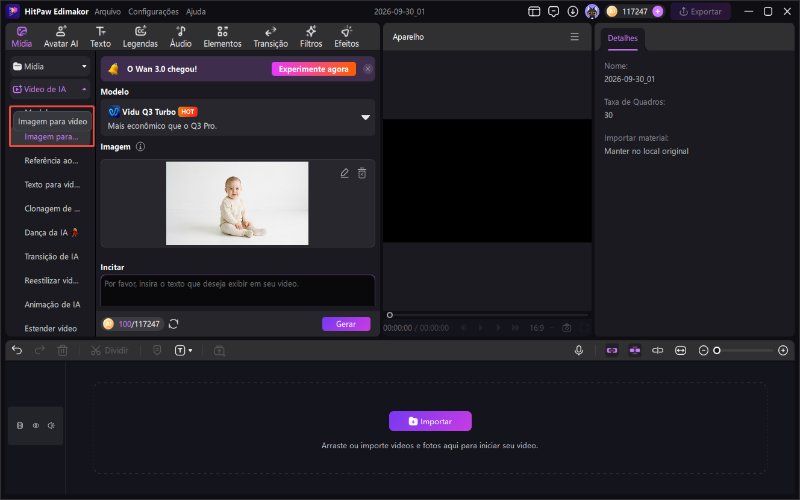
Task: Click the Experimente agora button
Action: [x=313, y=69]
